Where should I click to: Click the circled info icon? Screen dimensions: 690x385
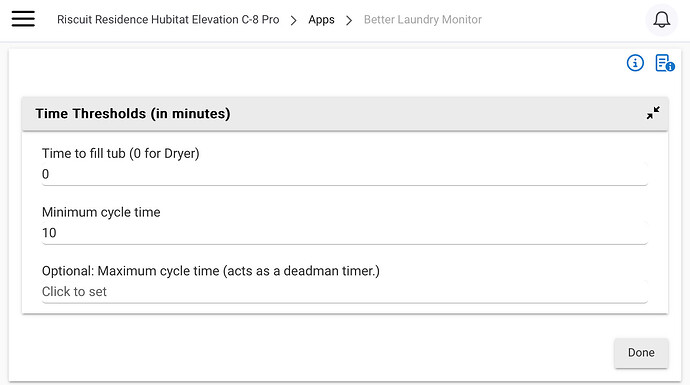click(635, 63)
